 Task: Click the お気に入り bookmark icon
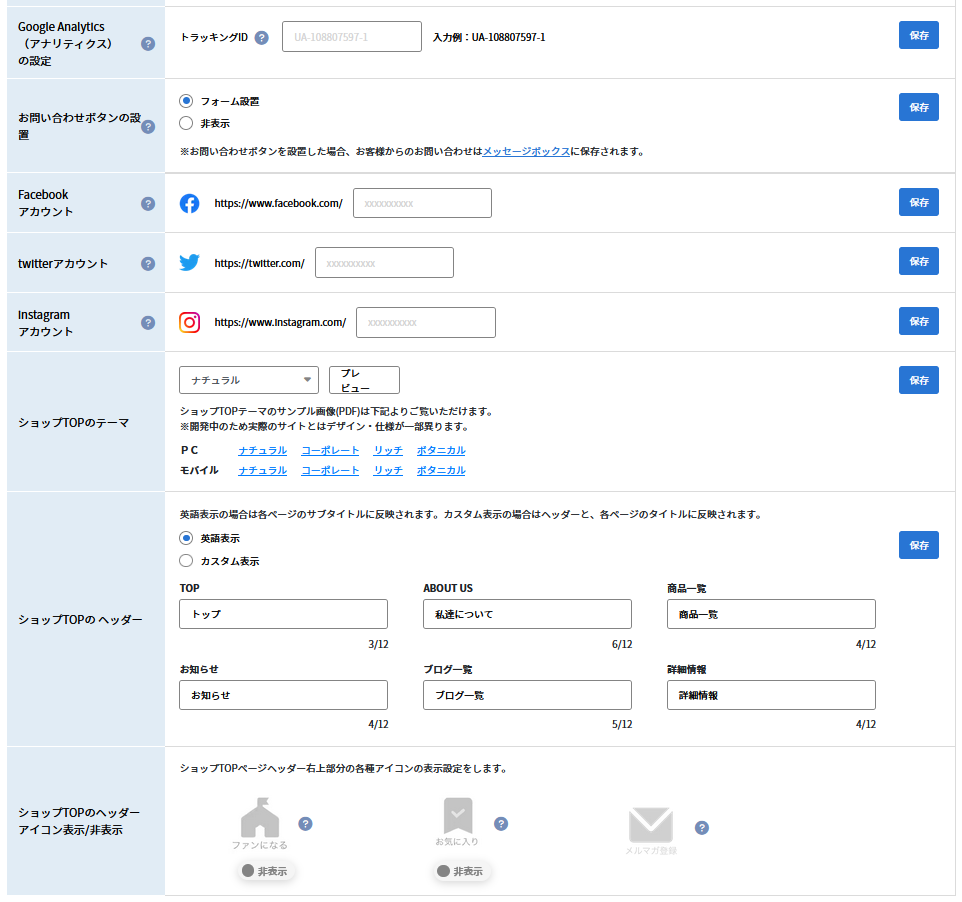coord(458,815)
